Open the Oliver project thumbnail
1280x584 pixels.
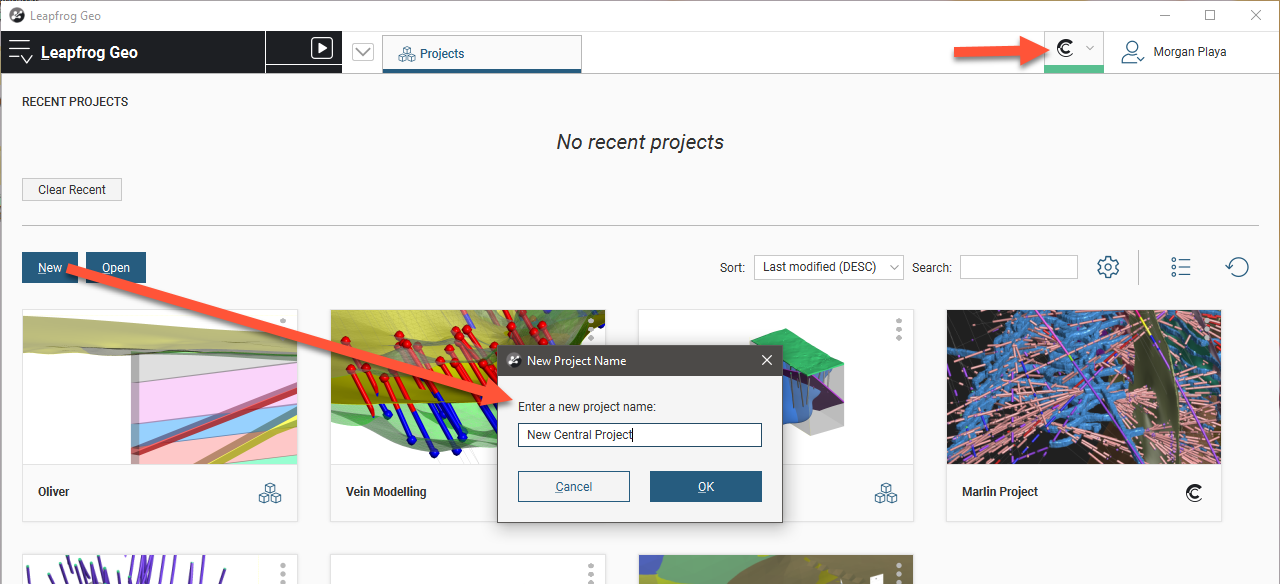tap(160, 387)
